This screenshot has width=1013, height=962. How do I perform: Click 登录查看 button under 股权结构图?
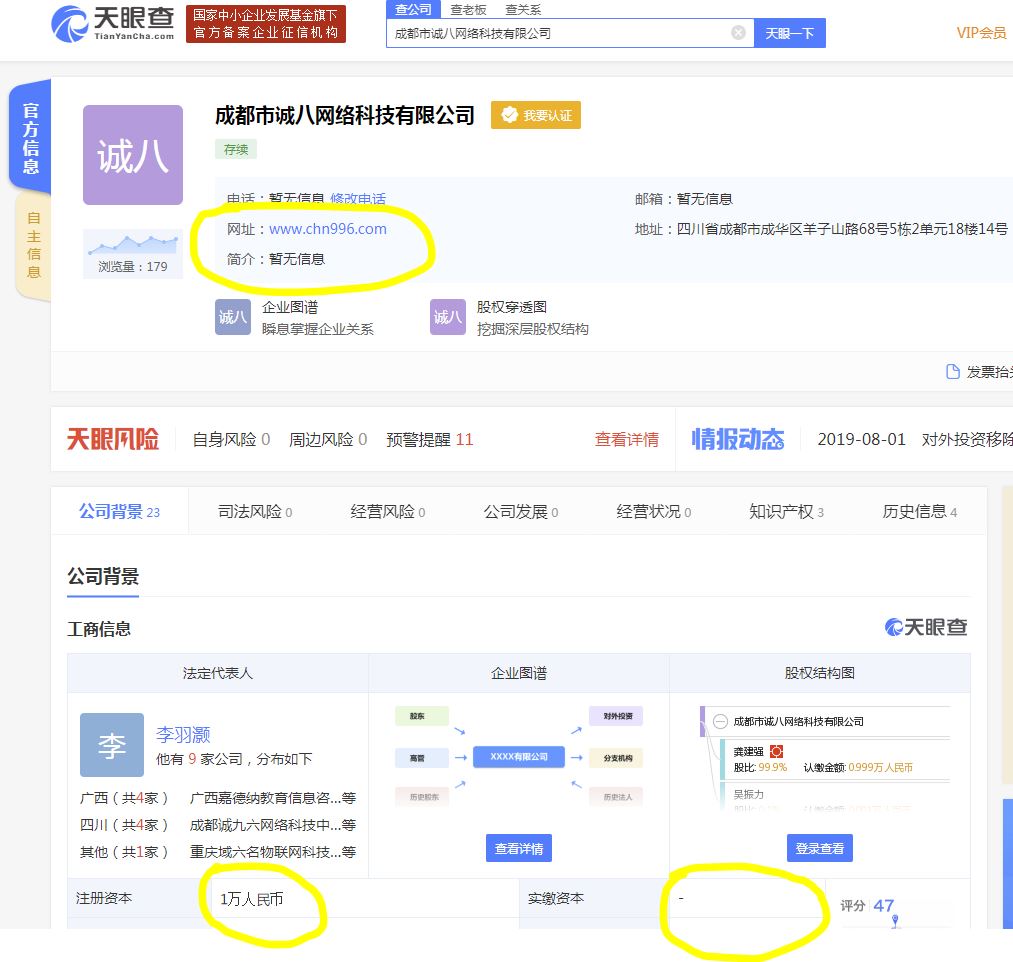[x=820, y=848]
